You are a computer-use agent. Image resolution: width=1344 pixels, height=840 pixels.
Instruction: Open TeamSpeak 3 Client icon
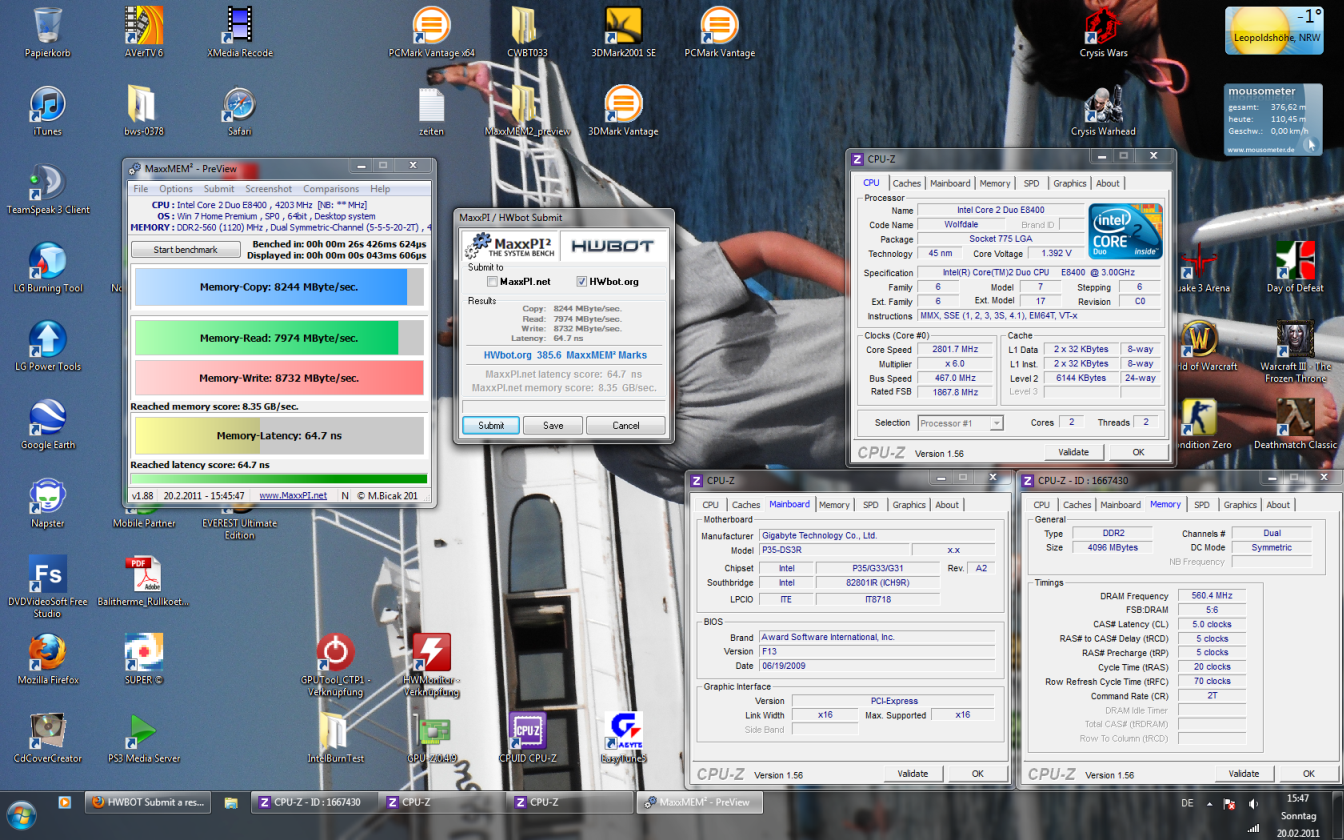pos(47,189)
